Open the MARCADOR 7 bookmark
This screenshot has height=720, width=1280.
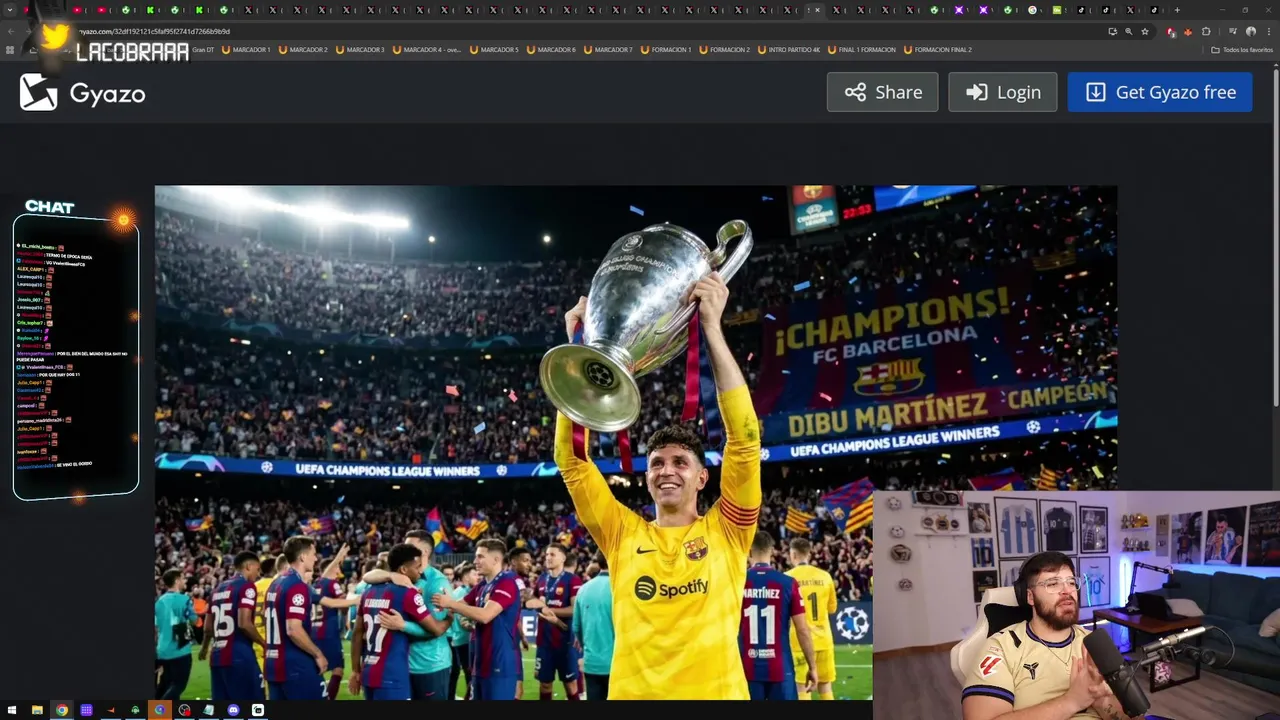pyautogui.click(x=608, y=49)
